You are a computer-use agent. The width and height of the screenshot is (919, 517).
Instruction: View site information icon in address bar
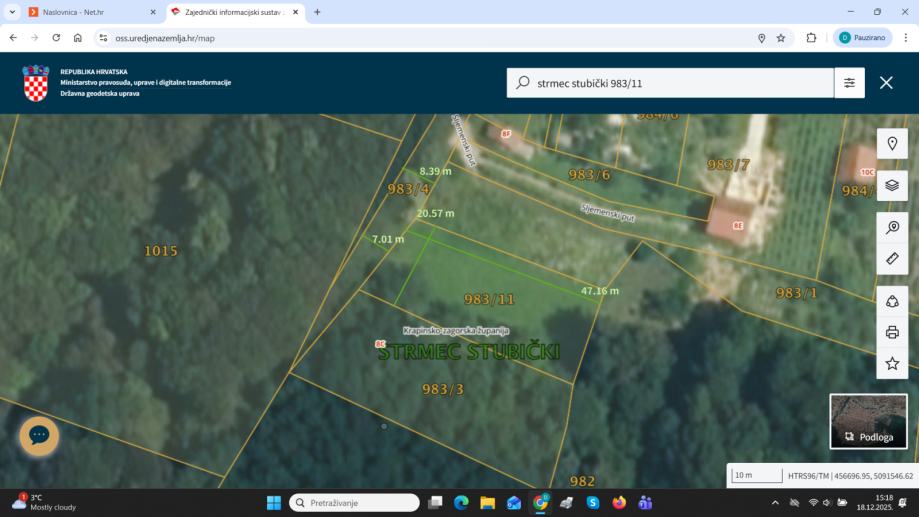point(103,38)
